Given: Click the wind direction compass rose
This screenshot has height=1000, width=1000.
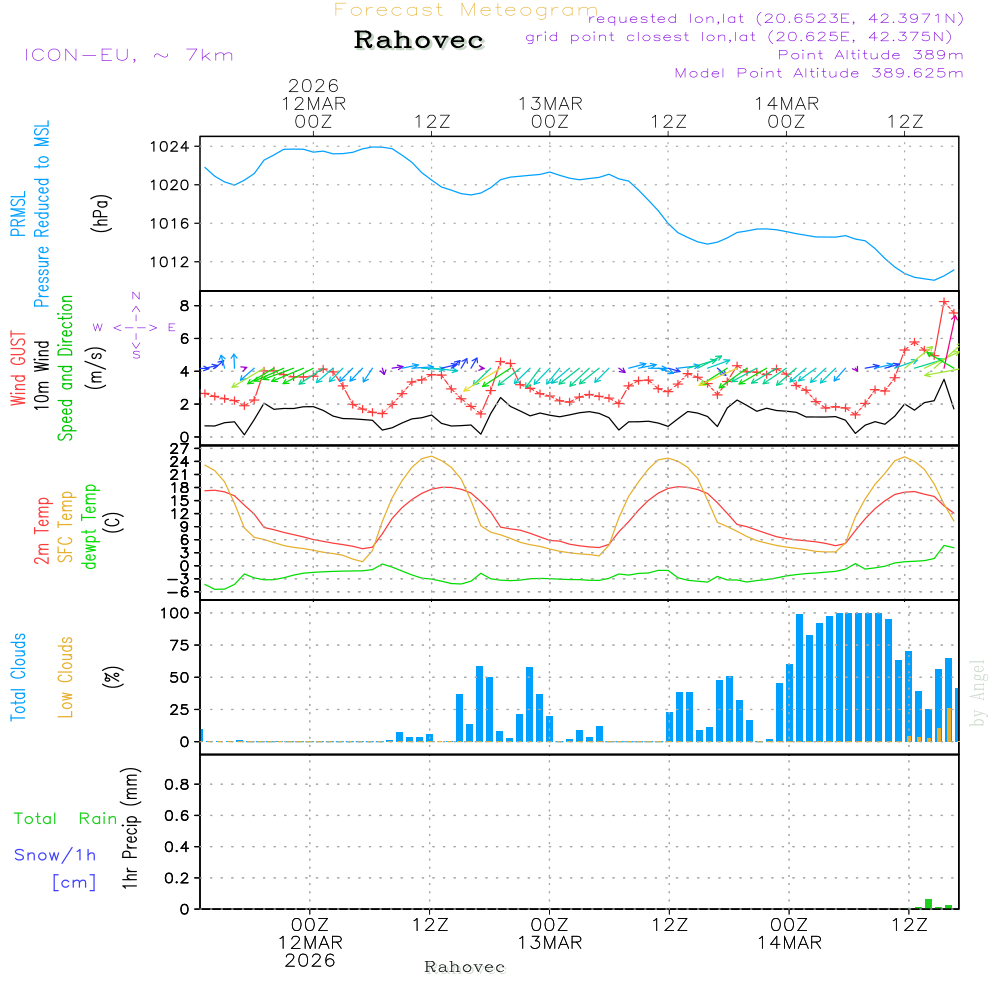Looking at the screenshot, I should [x=135, y=326].
